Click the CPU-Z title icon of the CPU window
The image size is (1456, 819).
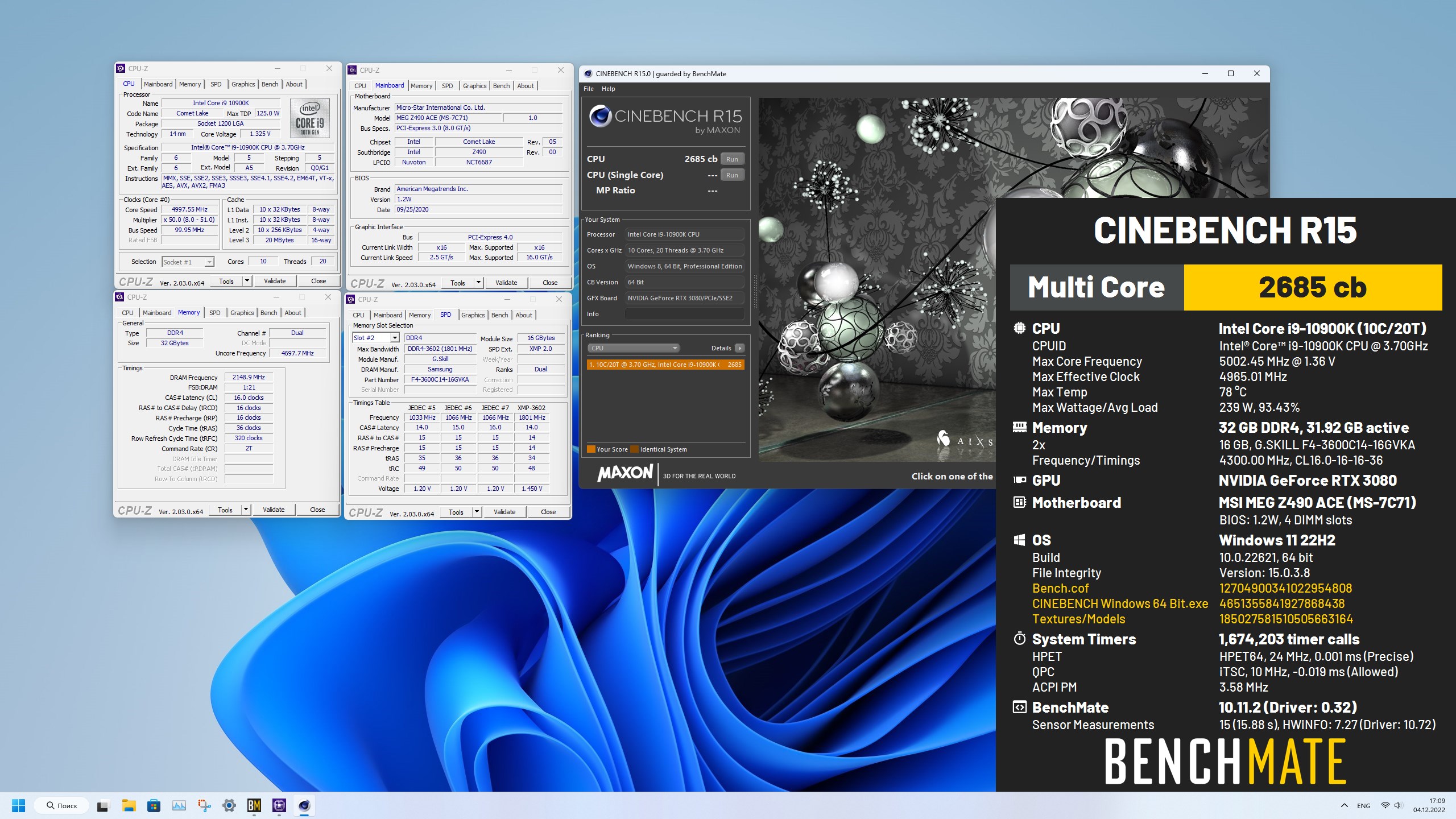(x=121, y=68)
